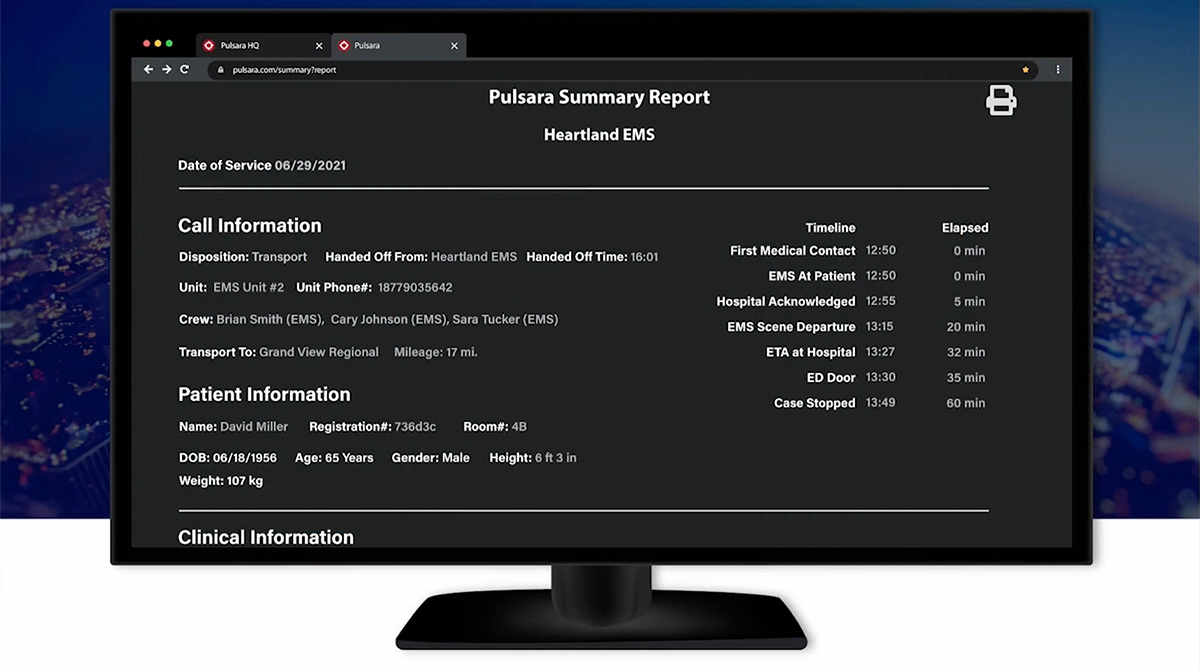Close the Pulsara HQ tab
This screenshot has height=670, width=1200.
click(319, 46)
